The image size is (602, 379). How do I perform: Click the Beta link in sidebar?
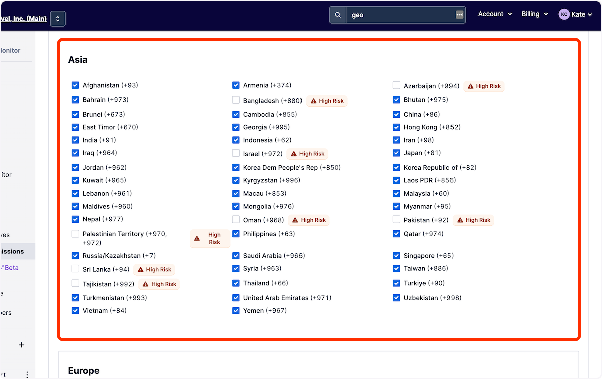10,268
